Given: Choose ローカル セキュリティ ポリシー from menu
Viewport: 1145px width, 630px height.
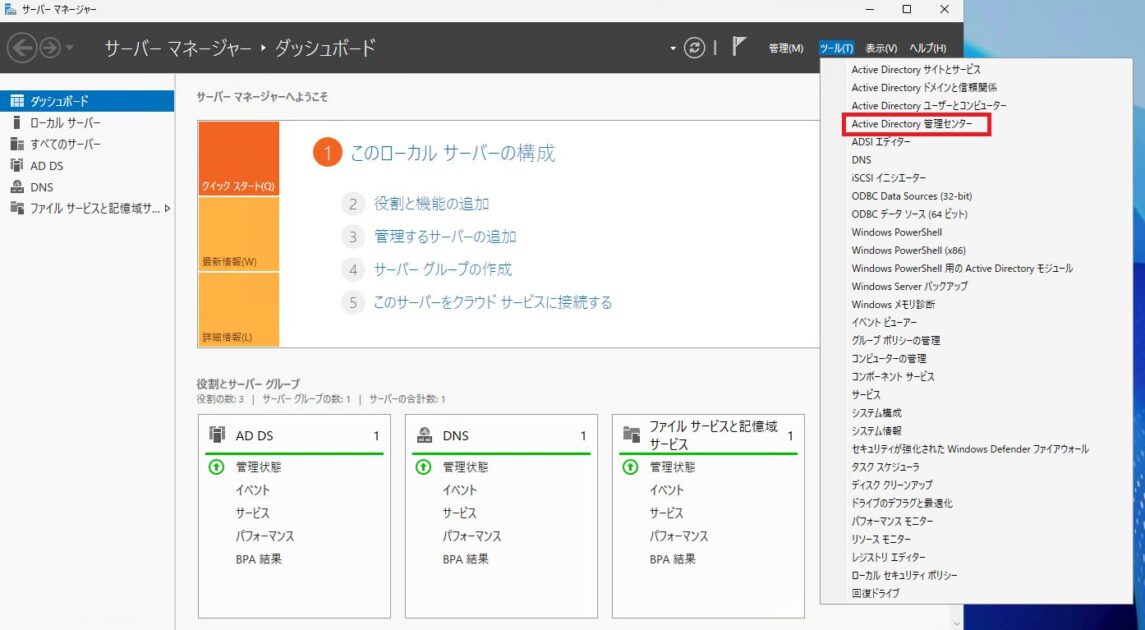Looking at the screenshot, I should (x=904, y=575).
